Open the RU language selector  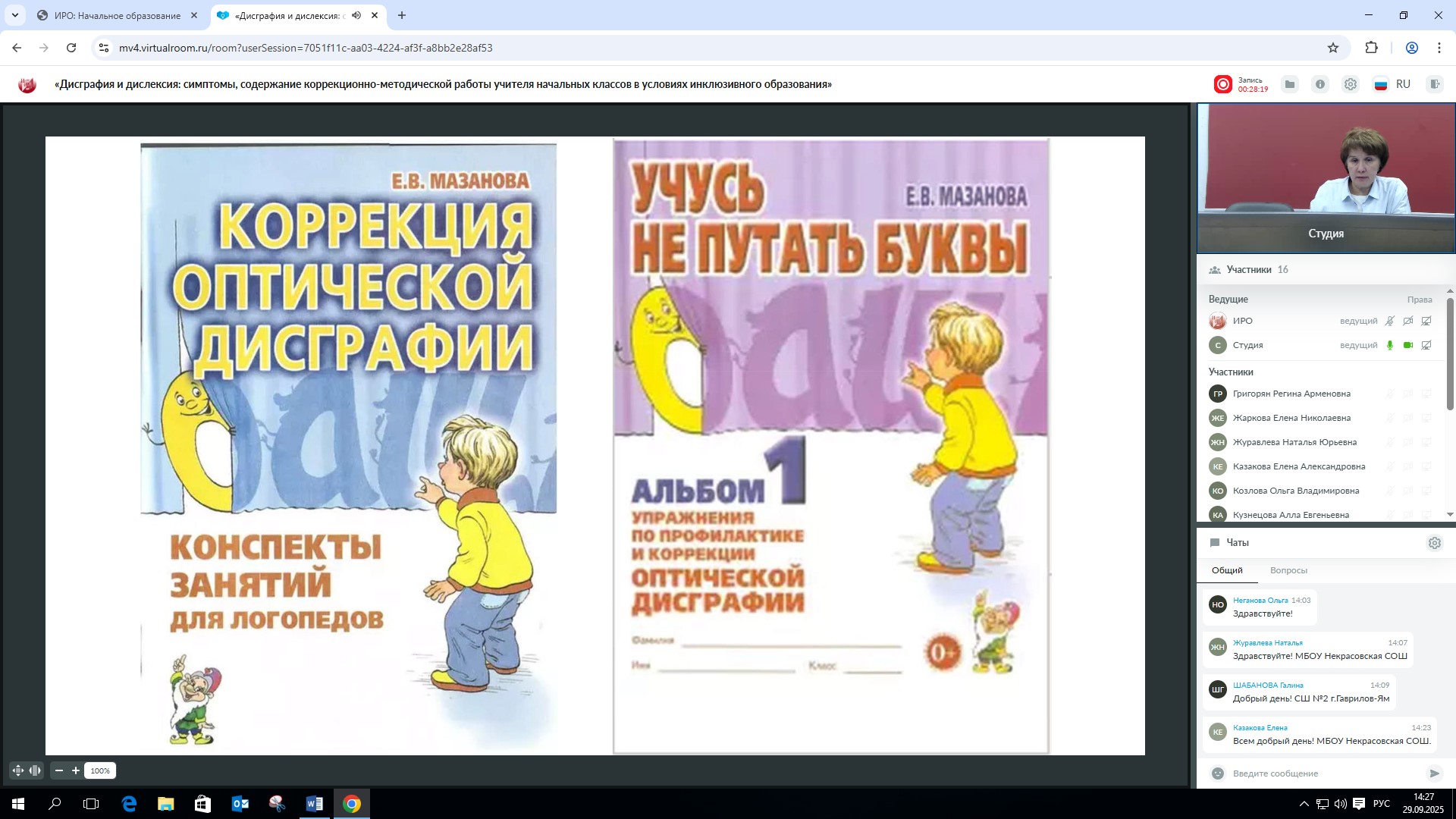point(1393,84)
